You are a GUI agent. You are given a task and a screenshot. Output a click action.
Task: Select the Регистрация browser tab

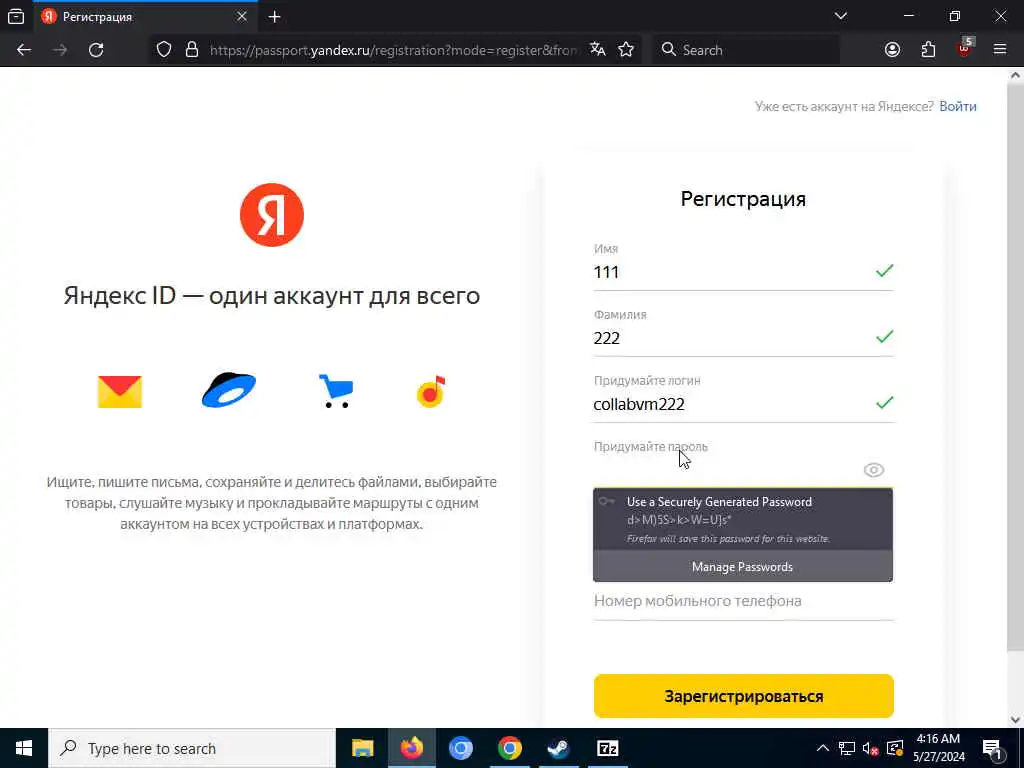click(144, 16)
